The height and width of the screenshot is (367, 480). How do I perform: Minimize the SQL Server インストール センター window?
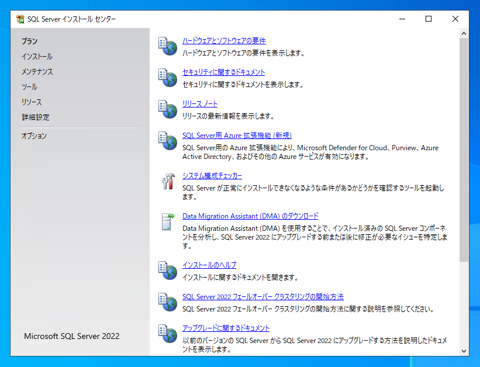(402, 19)
